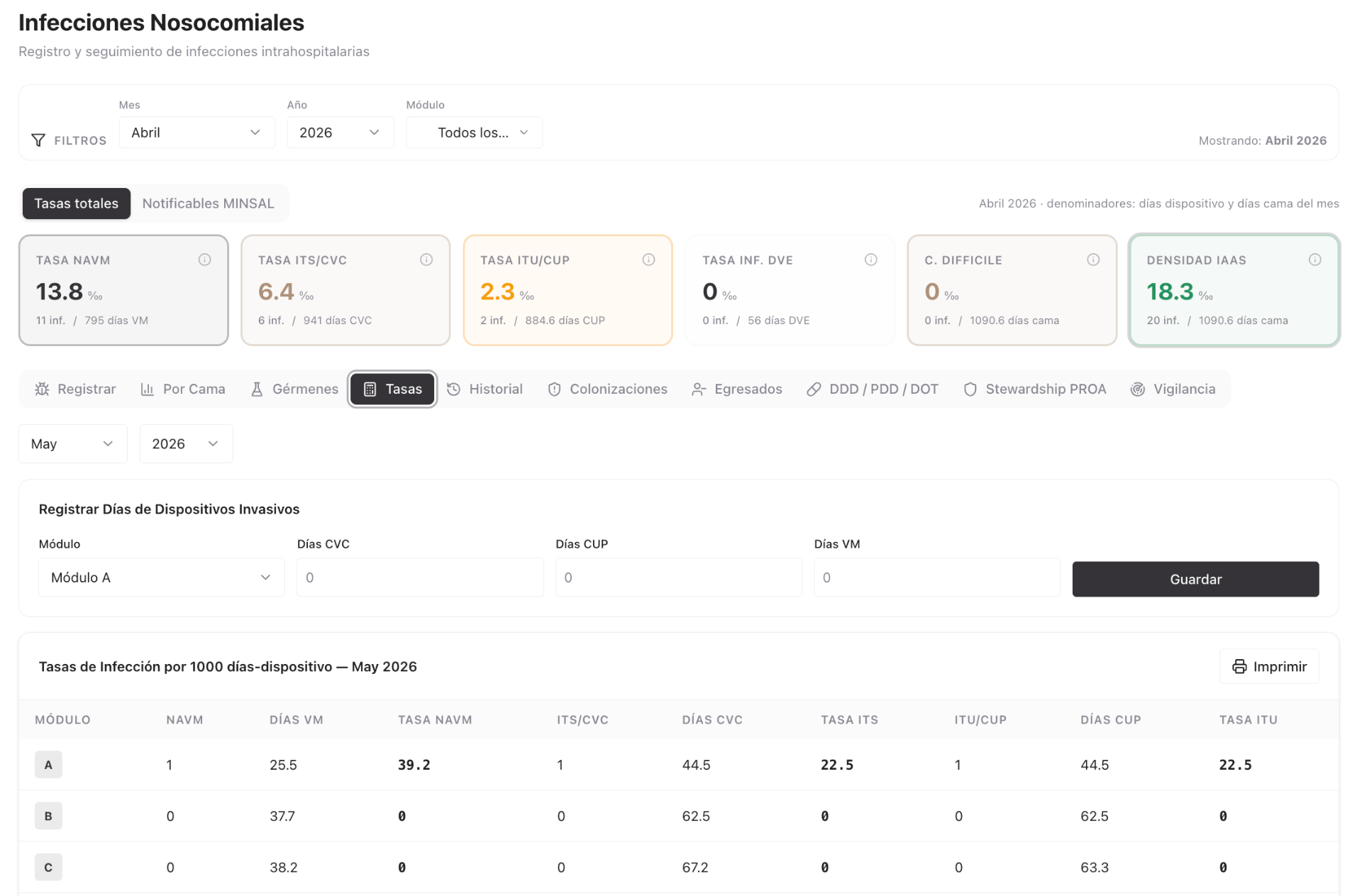Expand the Módulo A dropdown
The height and width of the screenshot is (896, 1362).
pyautogui.click(x=162, y=577)
